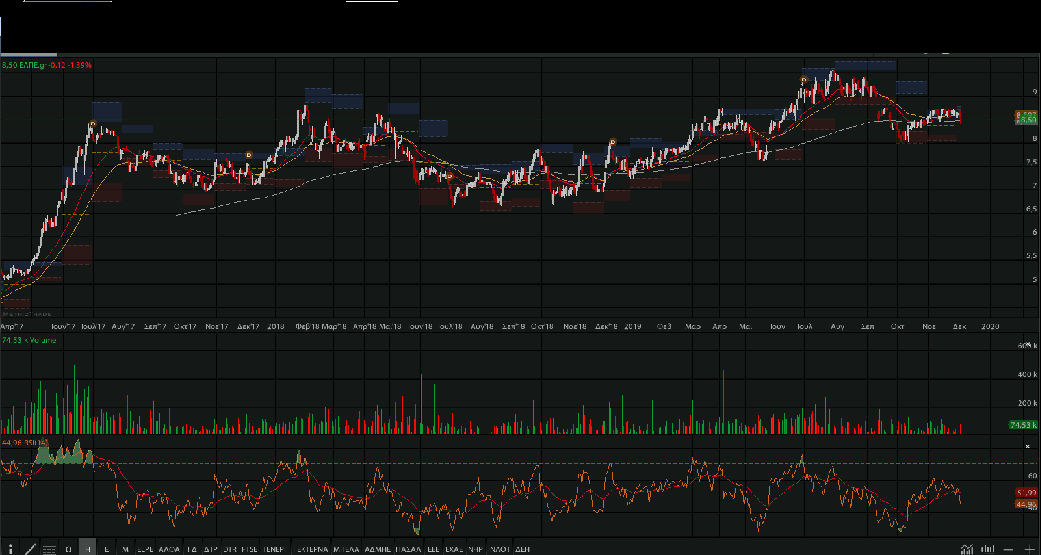The height and width of the screenshot is (555, 1041).
Task: Zoom in with the plus icon
Action: coord(1029,548)
